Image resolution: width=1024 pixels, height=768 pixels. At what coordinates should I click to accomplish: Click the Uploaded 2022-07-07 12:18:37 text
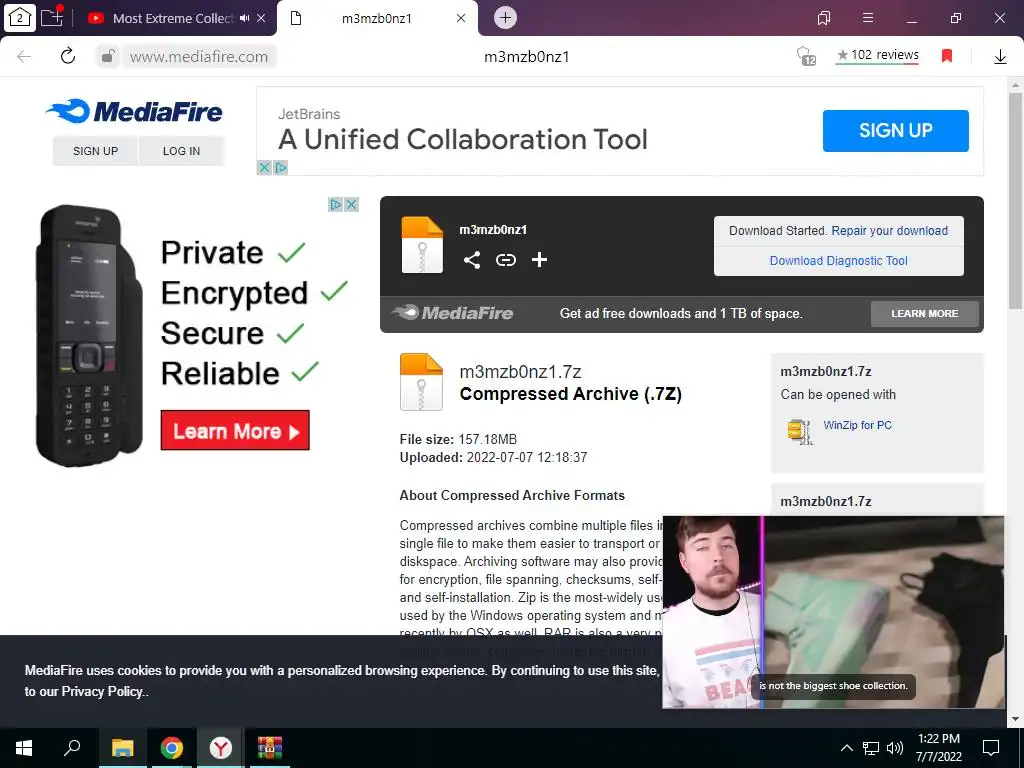point(493,457)
